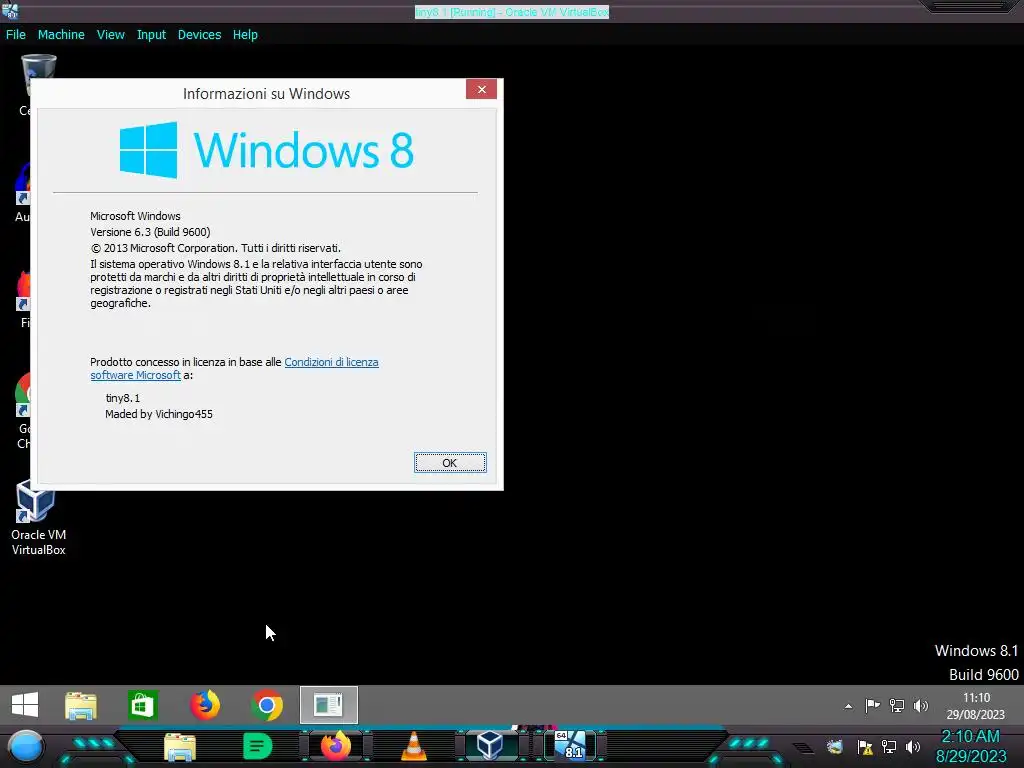The image size is (1024, 768).
Task: Open the VirtualBox File menu
Action: (x=16, y=35)
